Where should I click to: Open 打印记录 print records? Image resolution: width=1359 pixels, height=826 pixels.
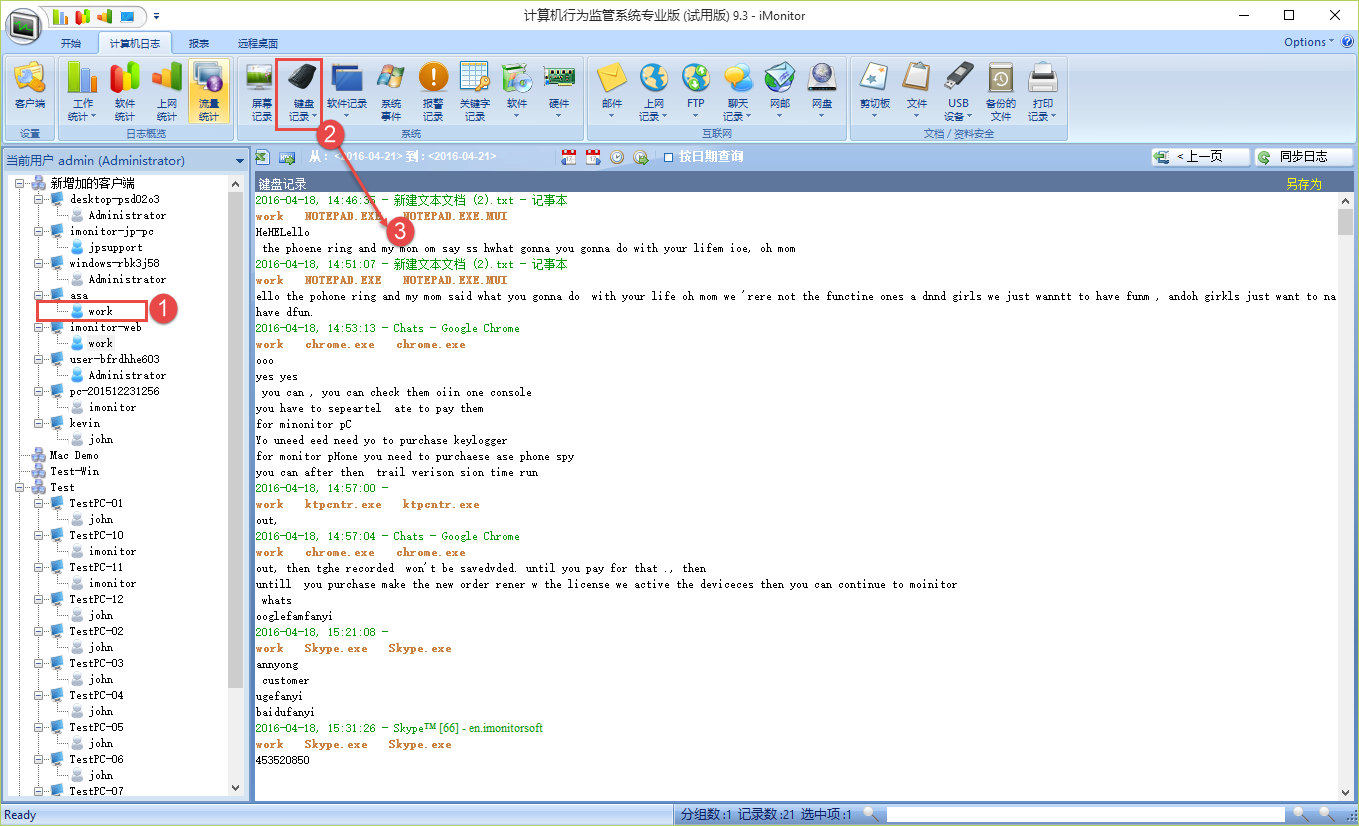pos(1043,92)
